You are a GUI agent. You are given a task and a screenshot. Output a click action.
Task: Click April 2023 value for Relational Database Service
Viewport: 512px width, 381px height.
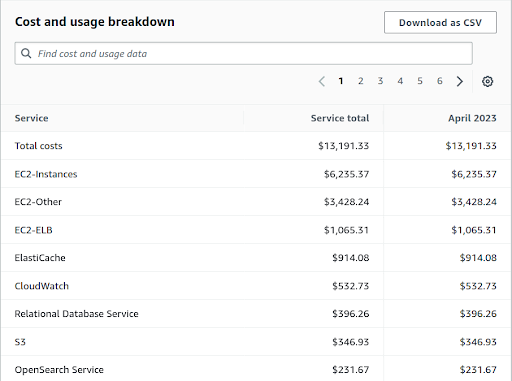pos(478,314)
